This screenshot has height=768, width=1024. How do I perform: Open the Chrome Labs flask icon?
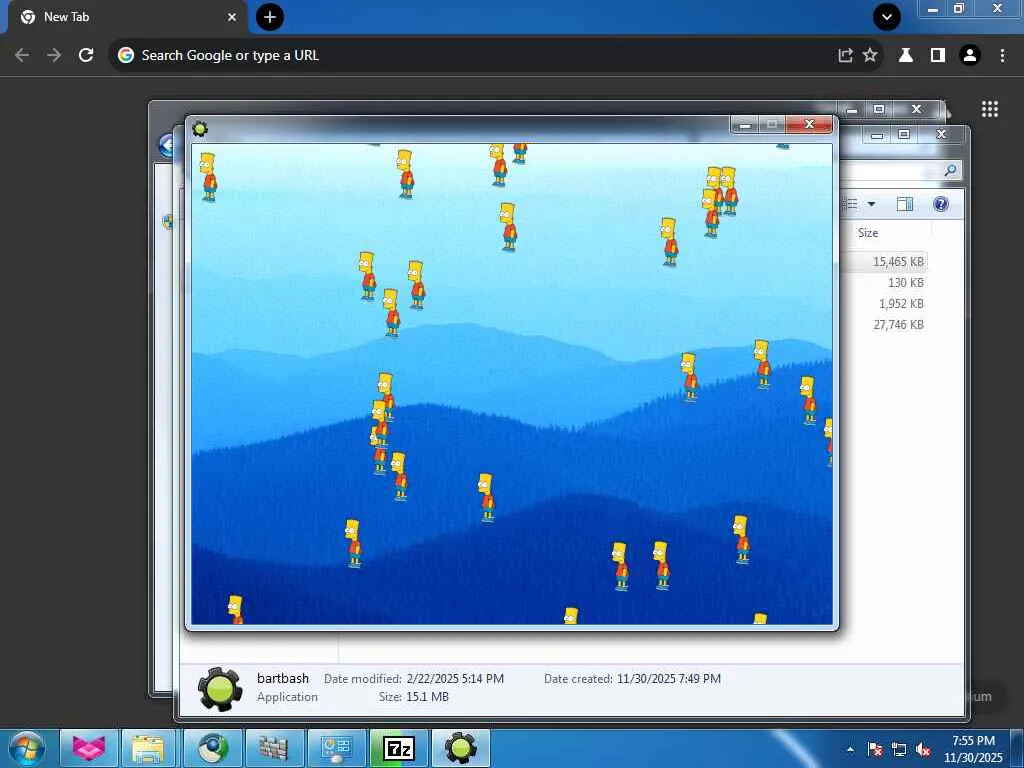[x=906, y=56]
